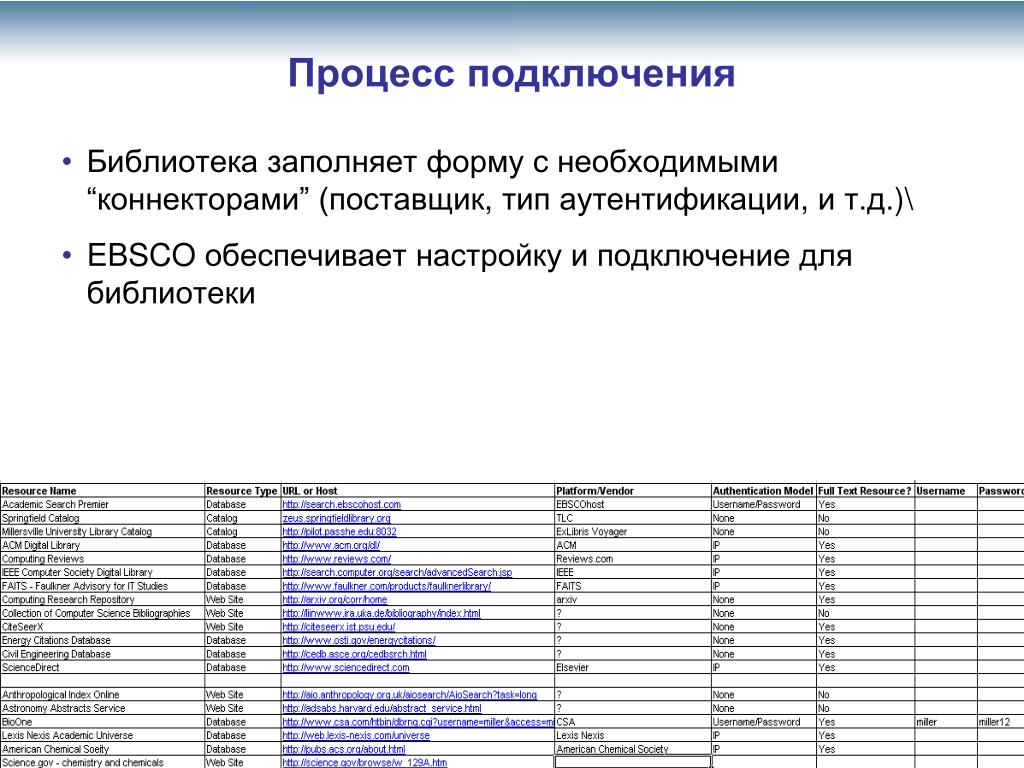Select the empty outlined vendor cell in Science.gov row
Viewport: 1024px width, 768px height.
click(x=633, y=762)
